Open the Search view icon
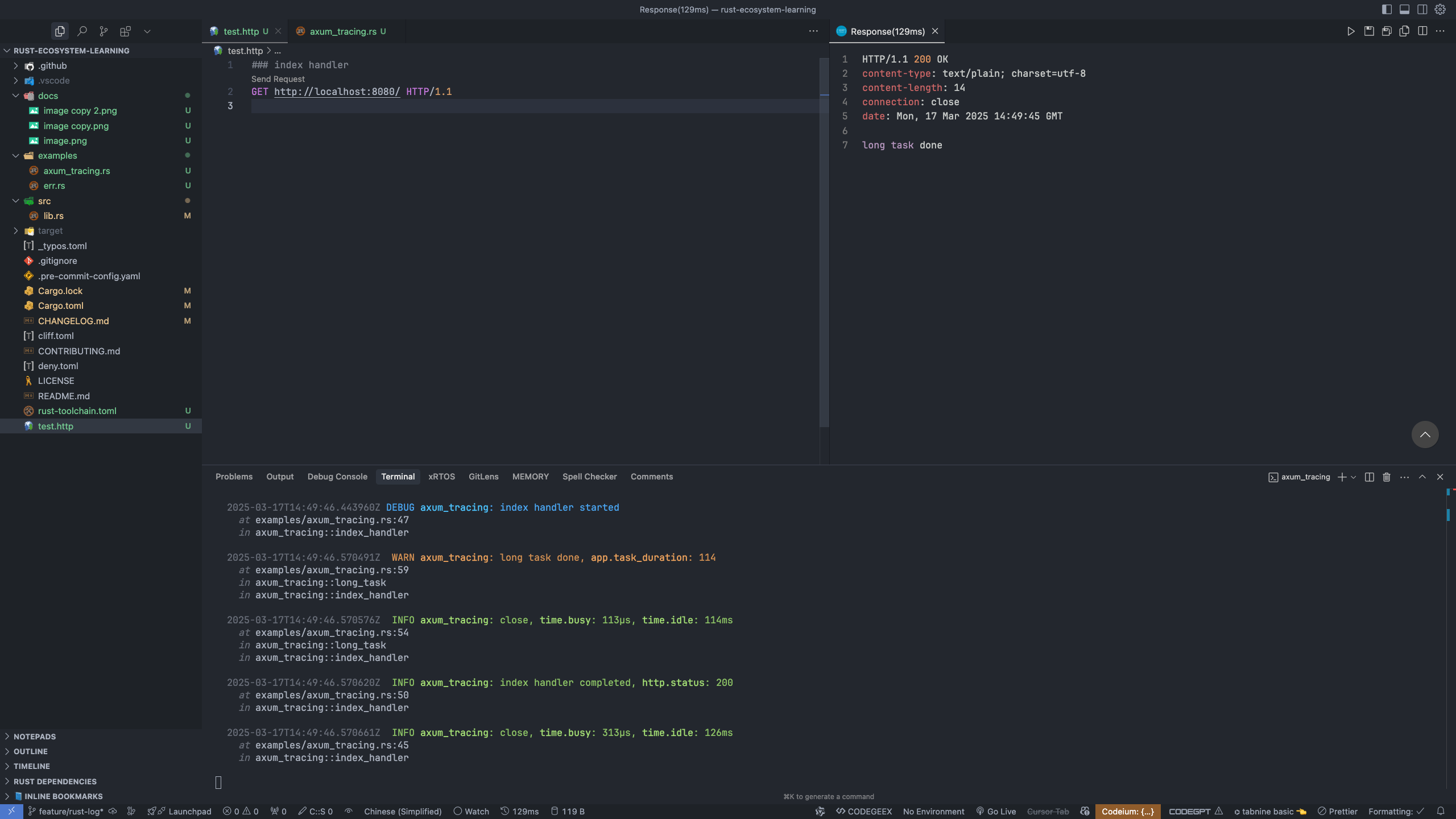Viewport: 1456px width, 819px height. coord(82,31)
